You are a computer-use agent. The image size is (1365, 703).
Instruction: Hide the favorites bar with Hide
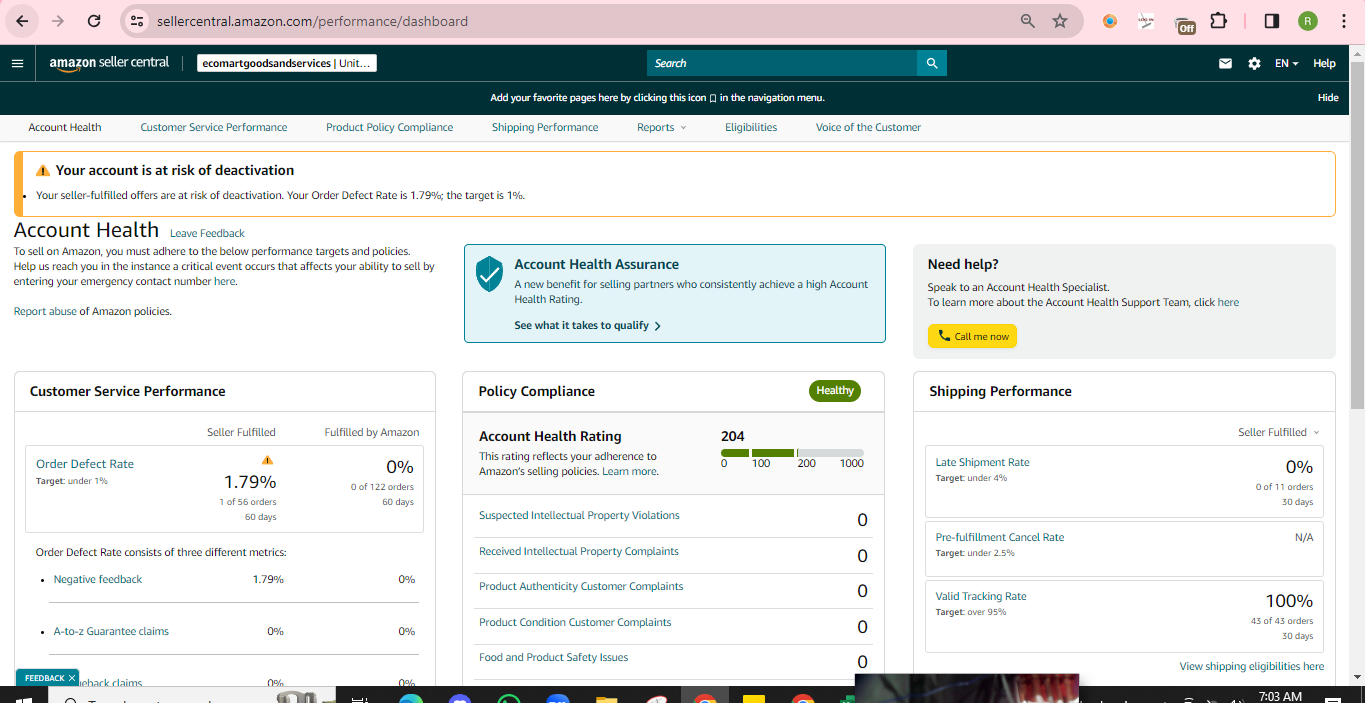tap(1328, 98)
